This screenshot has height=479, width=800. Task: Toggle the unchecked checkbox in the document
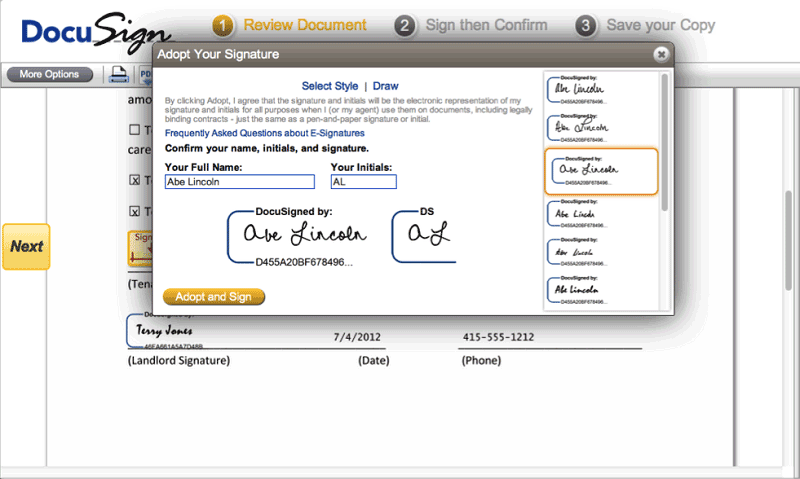(x=134, y=130)
